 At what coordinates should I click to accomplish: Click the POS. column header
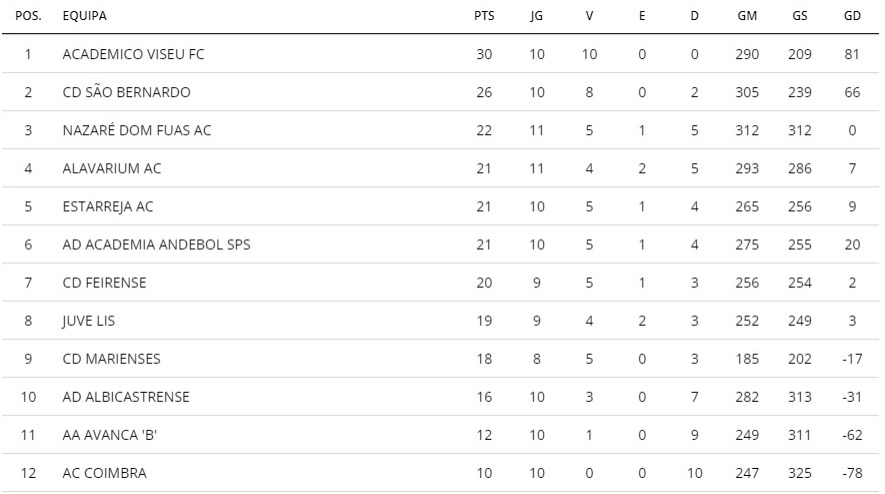(x=28, y=16)
